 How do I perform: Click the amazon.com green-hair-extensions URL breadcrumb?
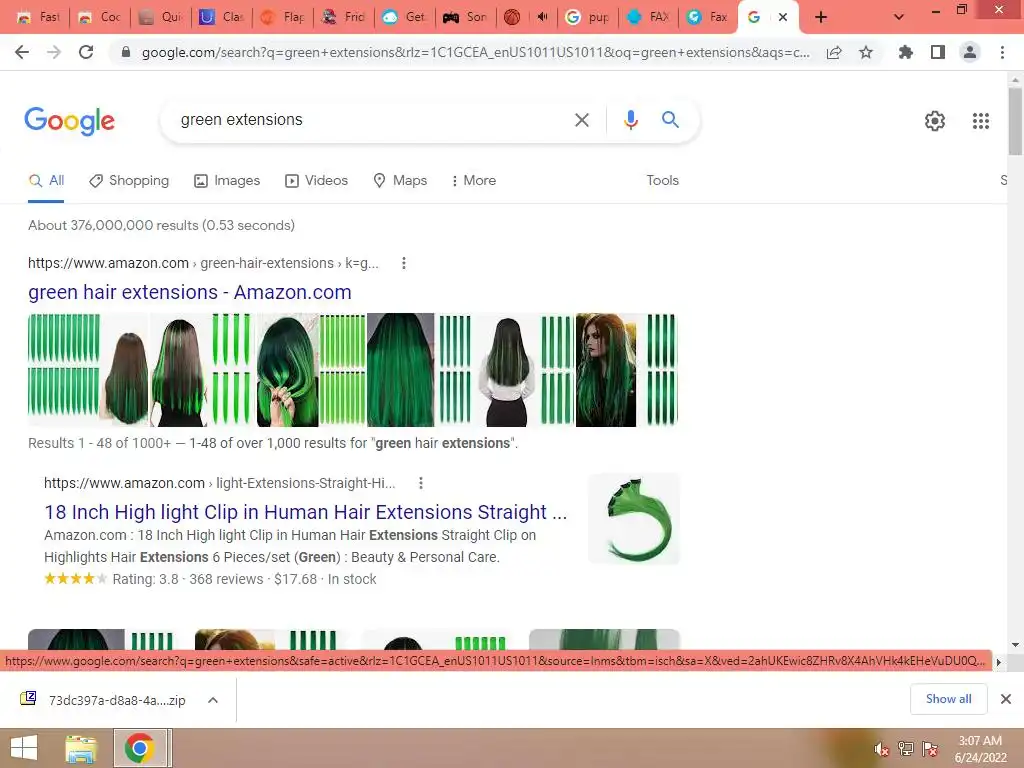[203, 263]
